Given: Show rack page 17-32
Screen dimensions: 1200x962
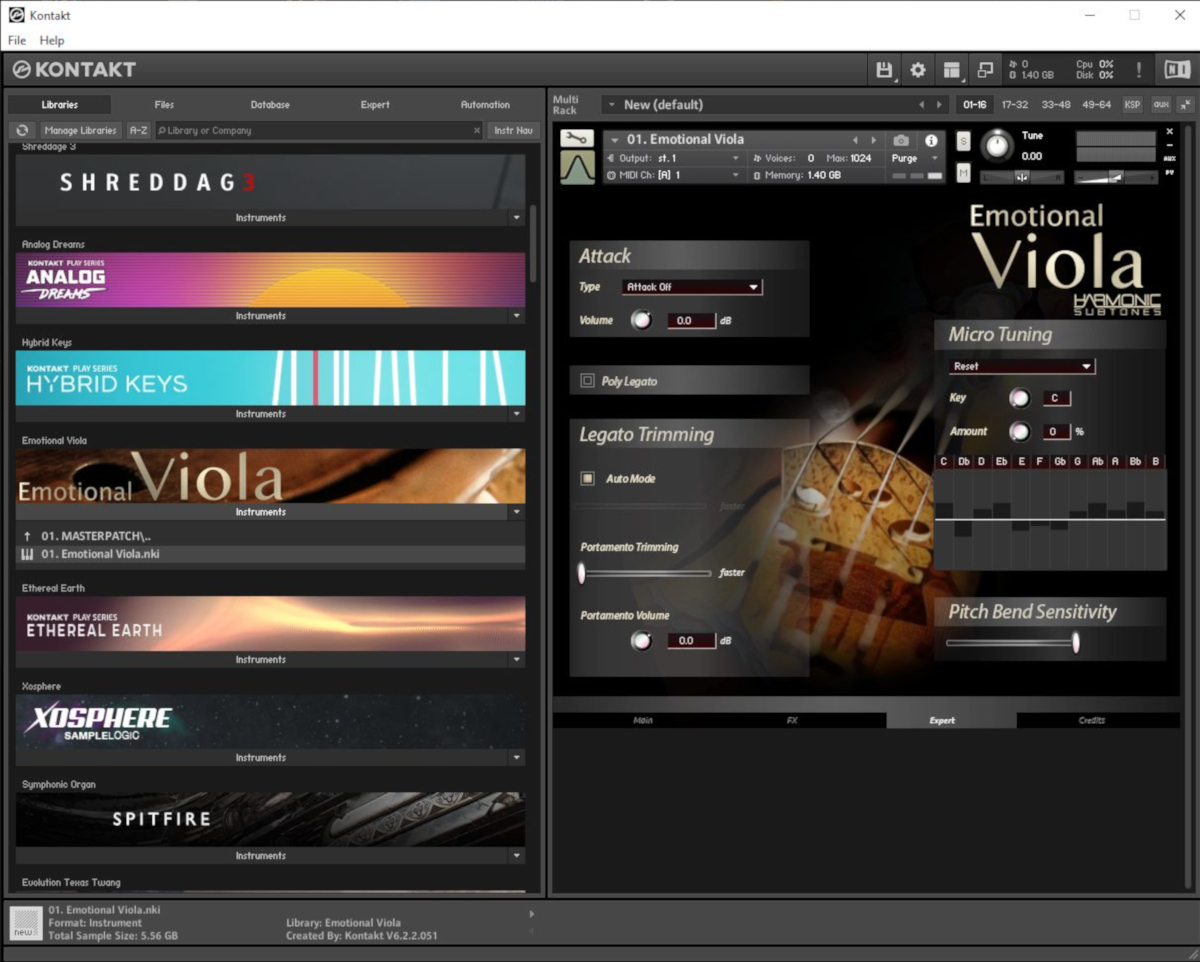Looking at the screenshot, I should point(1015,104).
